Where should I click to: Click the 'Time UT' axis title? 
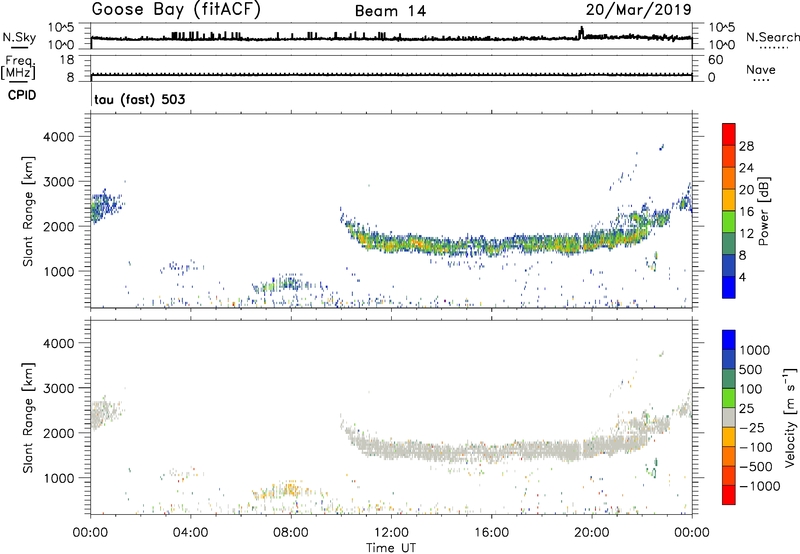(x=391, y=548)
